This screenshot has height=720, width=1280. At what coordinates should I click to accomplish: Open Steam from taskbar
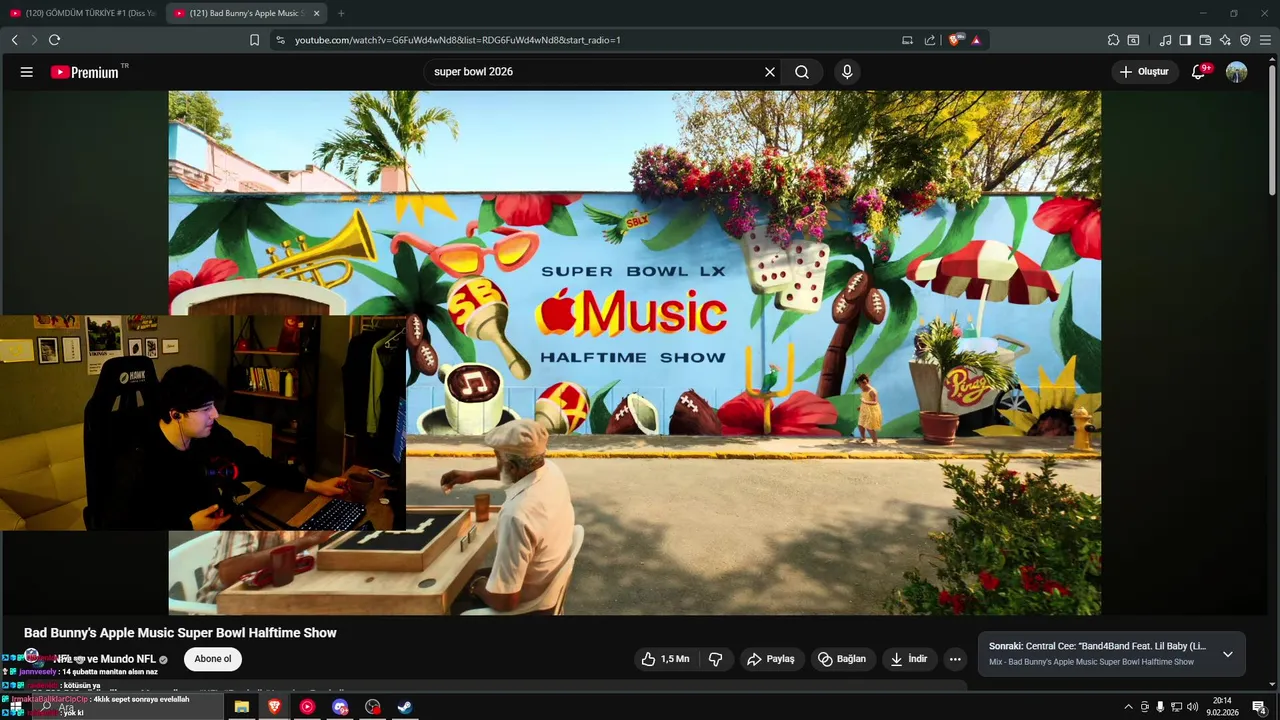click(405, 707)
